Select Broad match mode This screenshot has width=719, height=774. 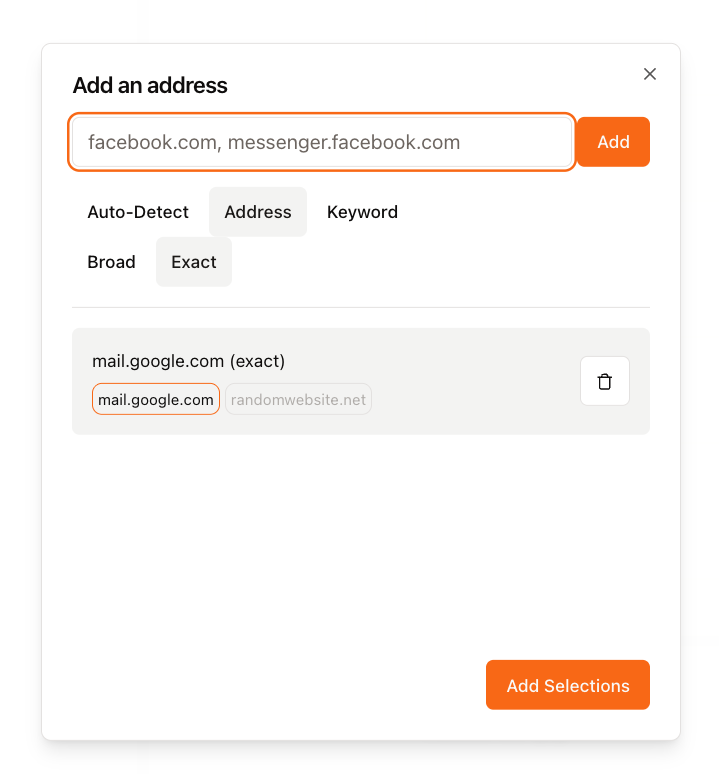pos(111,262)
